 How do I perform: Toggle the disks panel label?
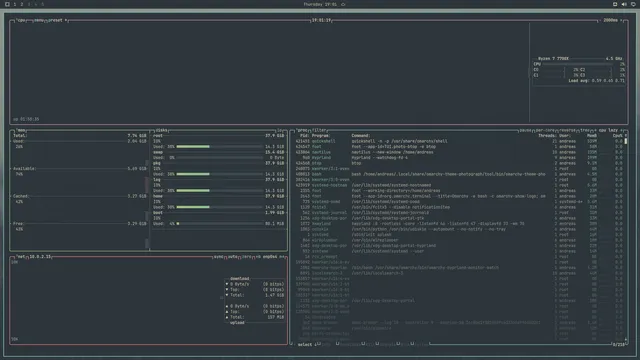tap(161, 130)
